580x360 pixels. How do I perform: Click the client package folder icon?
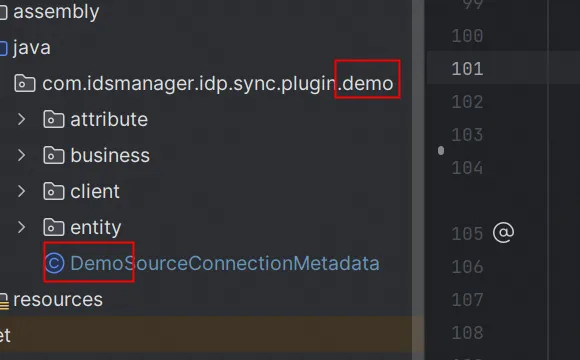click(54, 191)
